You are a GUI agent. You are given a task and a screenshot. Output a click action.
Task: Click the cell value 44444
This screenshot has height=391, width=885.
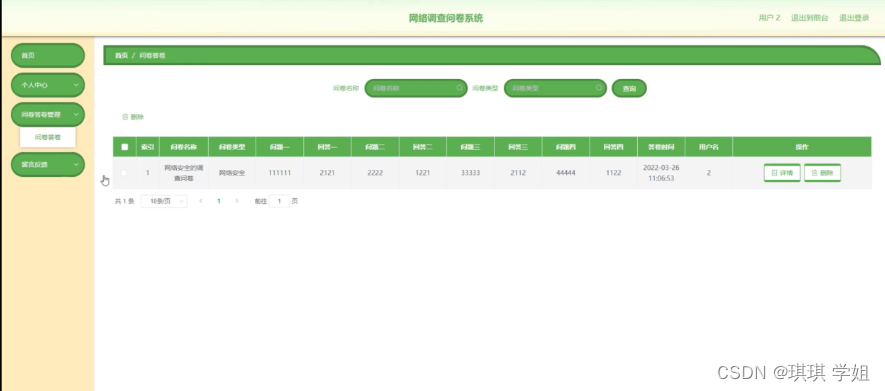(x=566, y=173)
